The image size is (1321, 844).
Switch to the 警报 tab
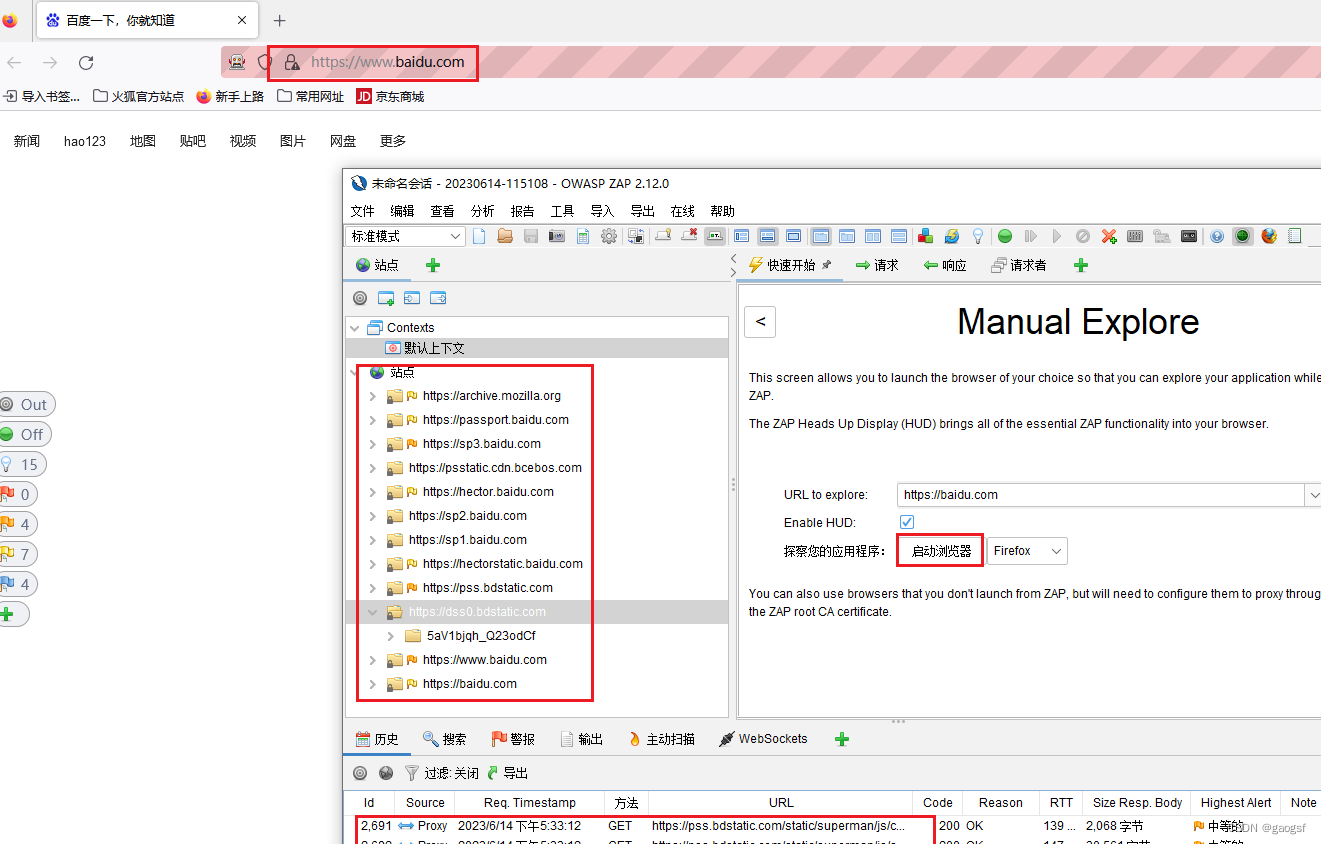click(513, 739)
